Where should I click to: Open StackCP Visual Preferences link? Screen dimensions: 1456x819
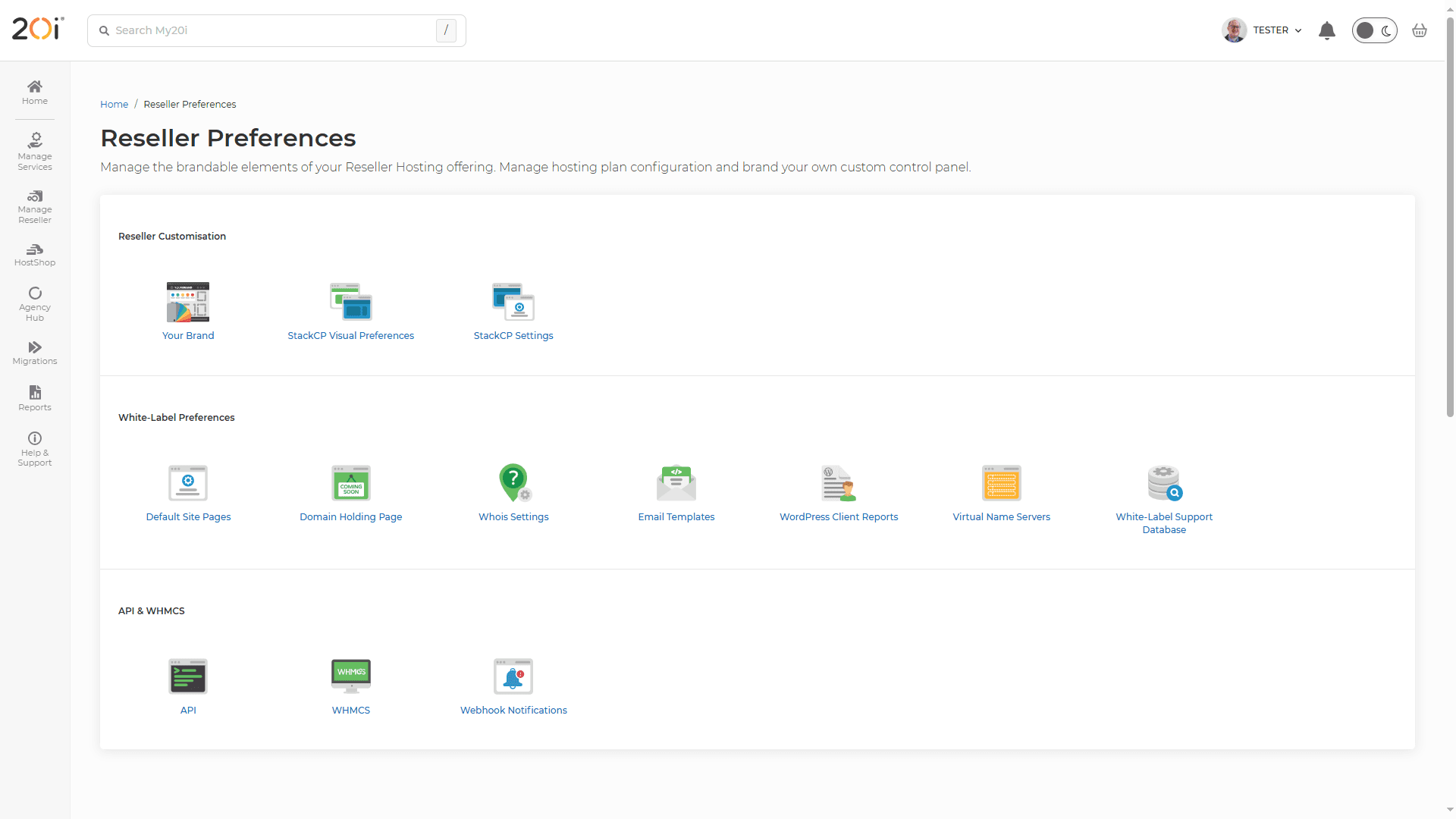pos(351,336)
